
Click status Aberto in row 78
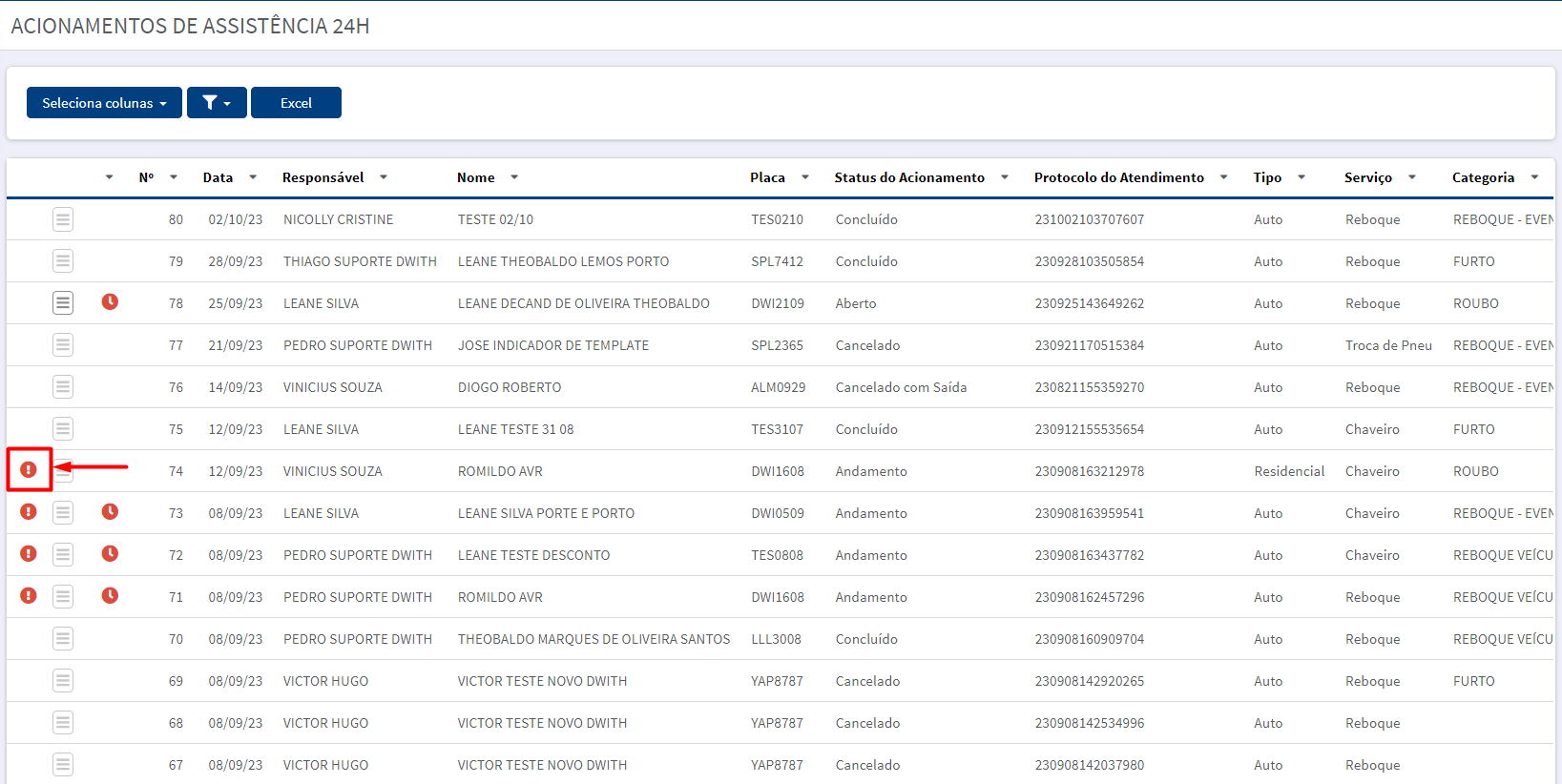point(856,303)
